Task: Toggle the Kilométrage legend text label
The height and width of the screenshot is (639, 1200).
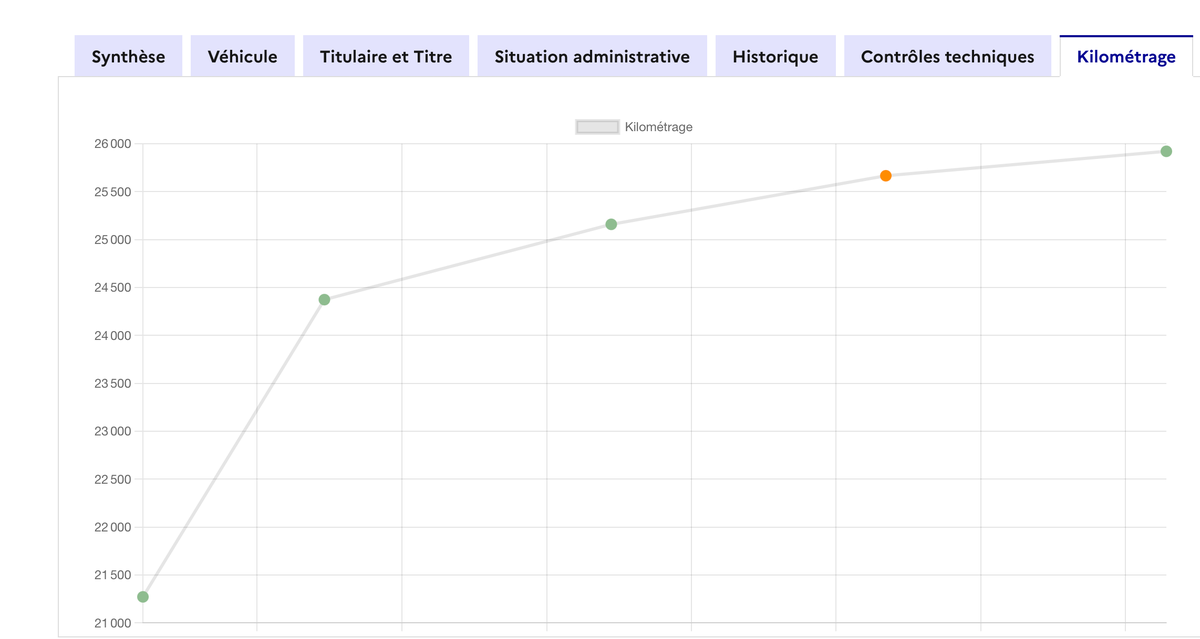Action: coord(658,127)
